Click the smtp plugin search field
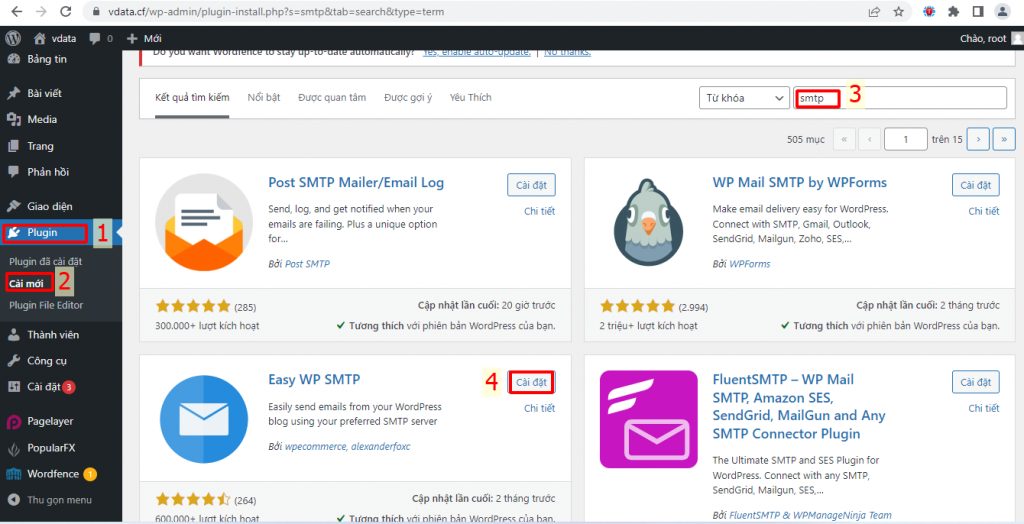The height and width of the screenshot is (524, 1024). pos(901,98)
